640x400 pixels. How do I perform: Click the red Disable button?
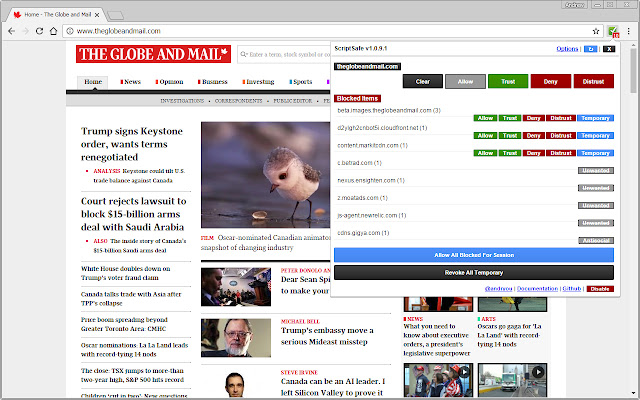600,289
